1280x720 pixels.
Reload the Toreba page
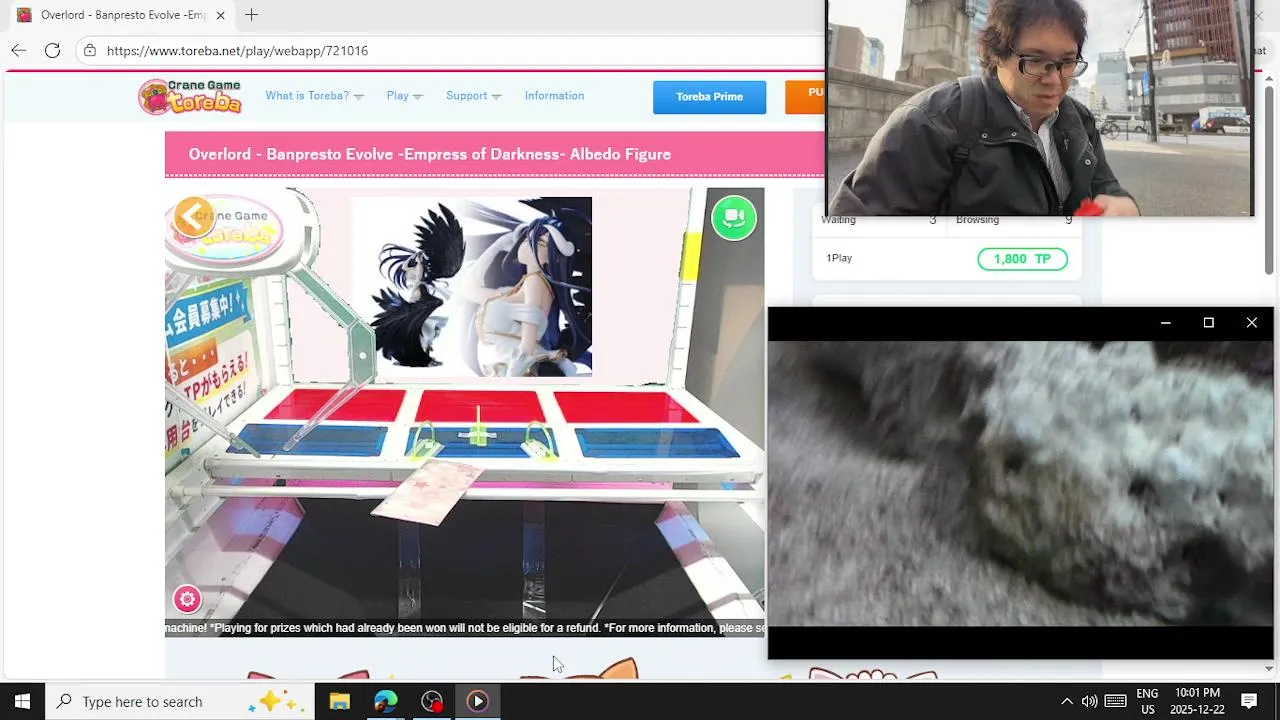tap(52, 50)
